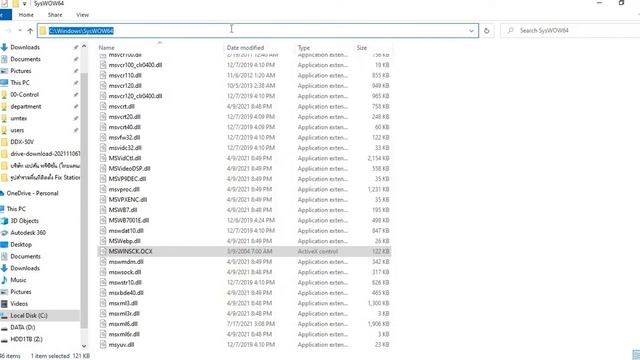The width and height of the screenshot is (640, 360).
Task: Select file msvcr100_clr0400.dll
Action: [x=135, y=65]
